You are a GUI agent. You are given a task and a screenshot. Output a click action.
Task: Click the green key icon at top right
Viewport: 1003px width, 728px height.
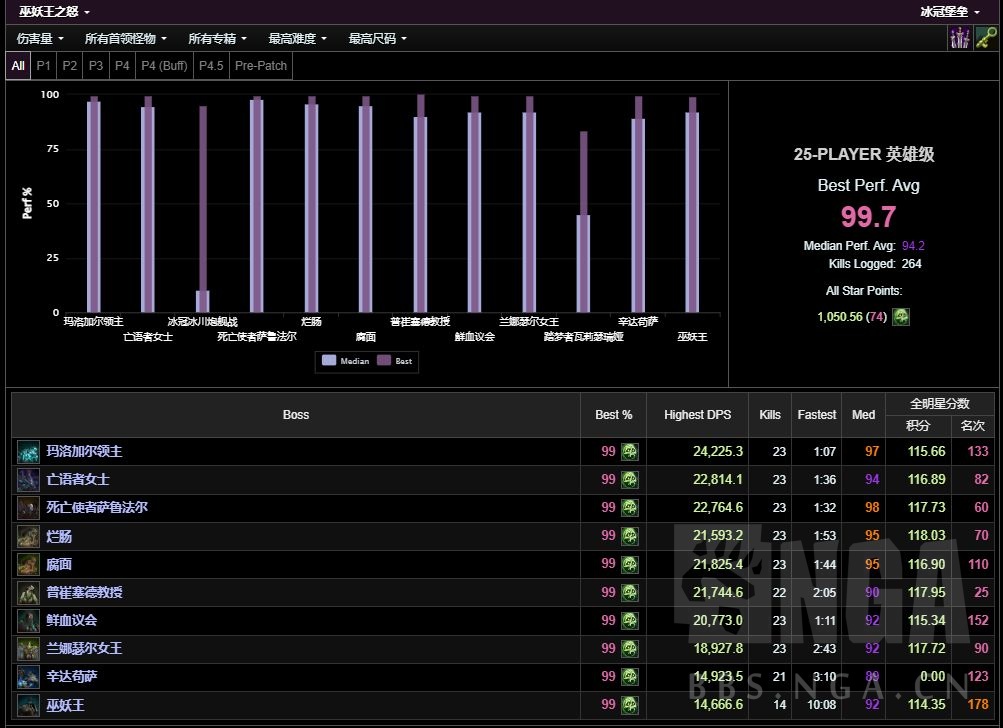point(987,38)
